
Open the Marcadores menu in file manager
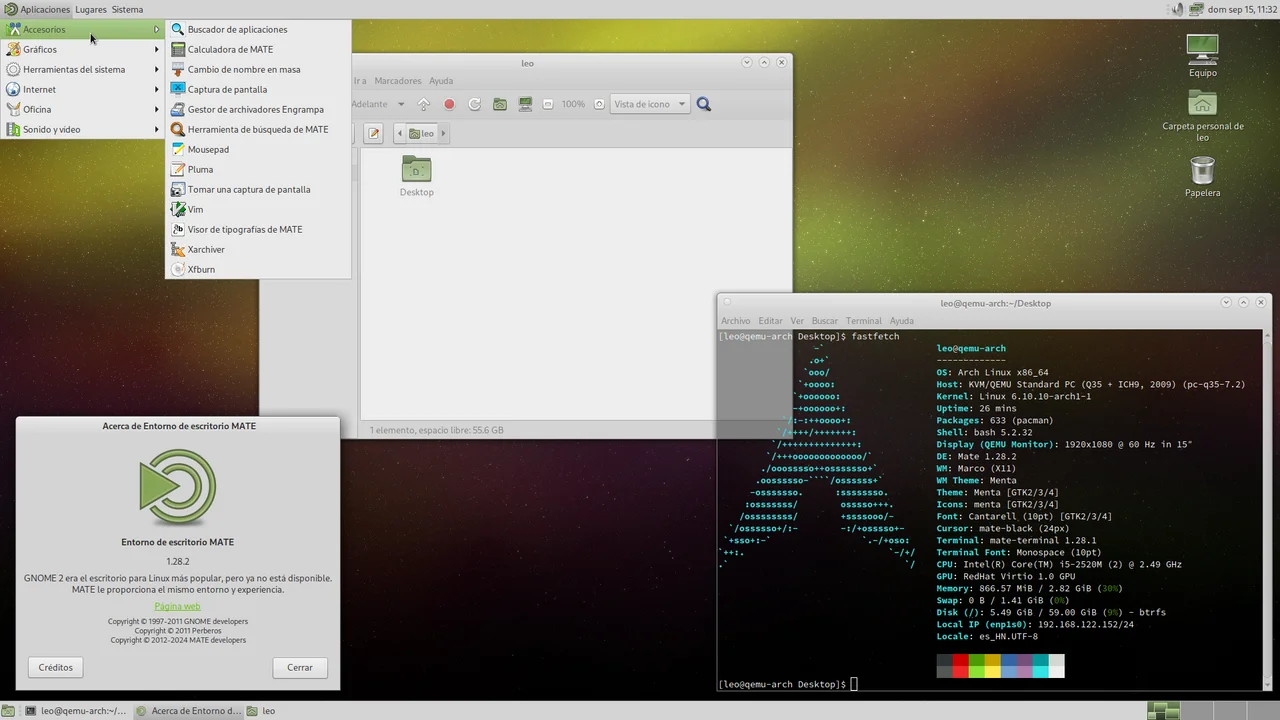(x=397, y=81)
